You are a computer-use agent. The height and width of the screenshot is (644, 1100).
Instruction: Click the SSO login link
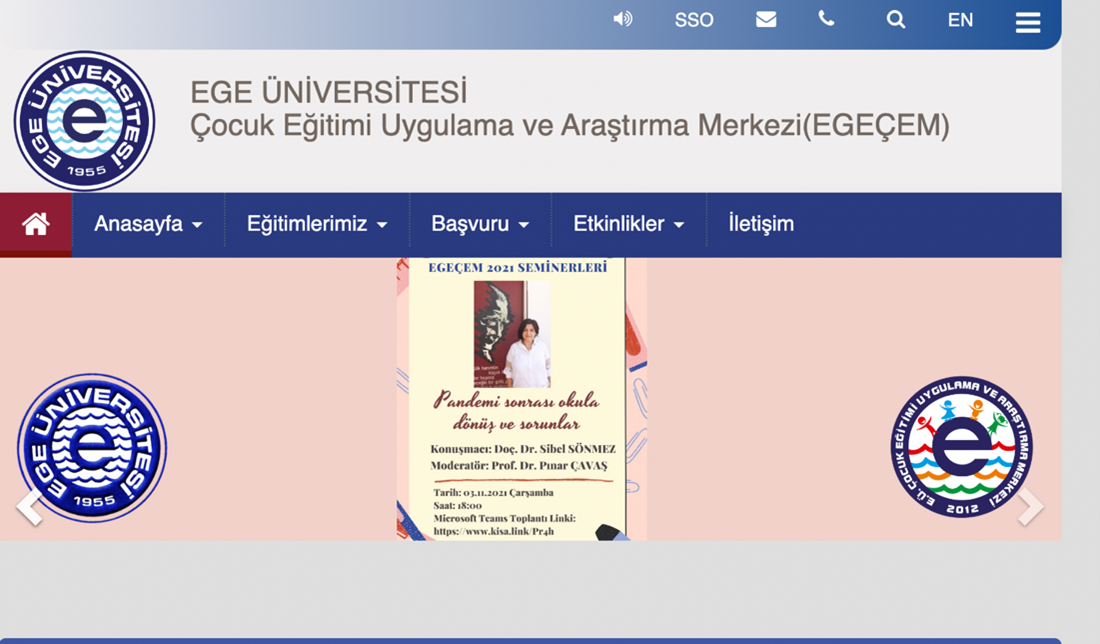tap(694, 20)
